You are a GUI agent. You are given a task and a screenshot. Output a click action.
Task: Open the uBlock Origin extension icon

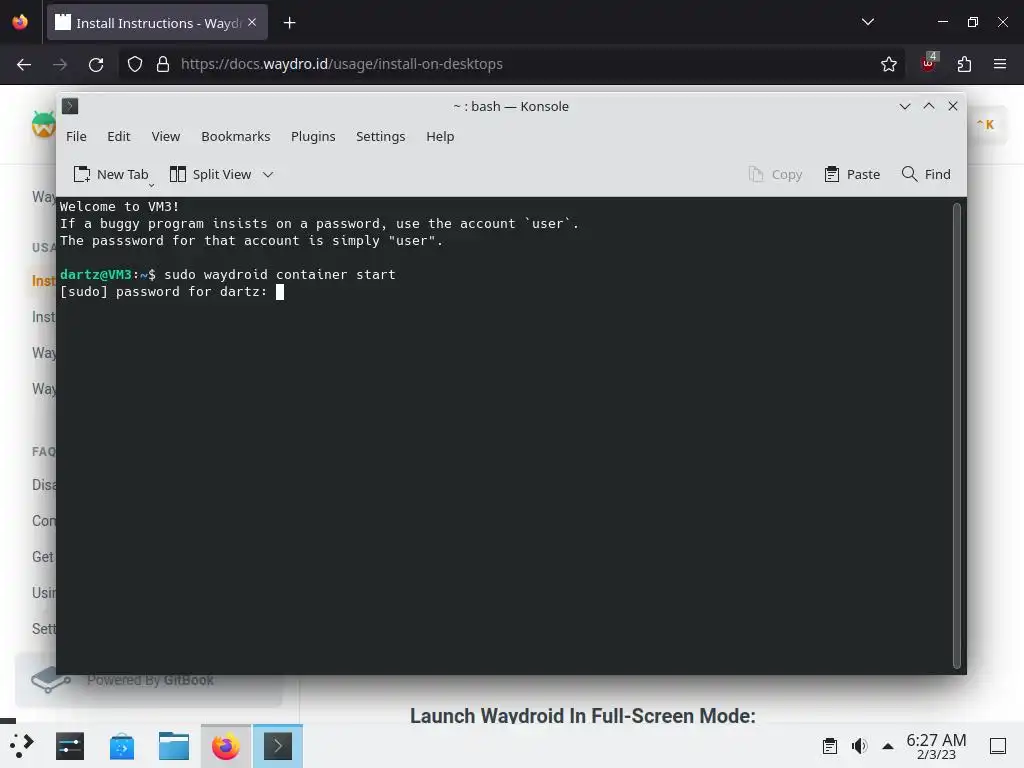tap(928, 63)
